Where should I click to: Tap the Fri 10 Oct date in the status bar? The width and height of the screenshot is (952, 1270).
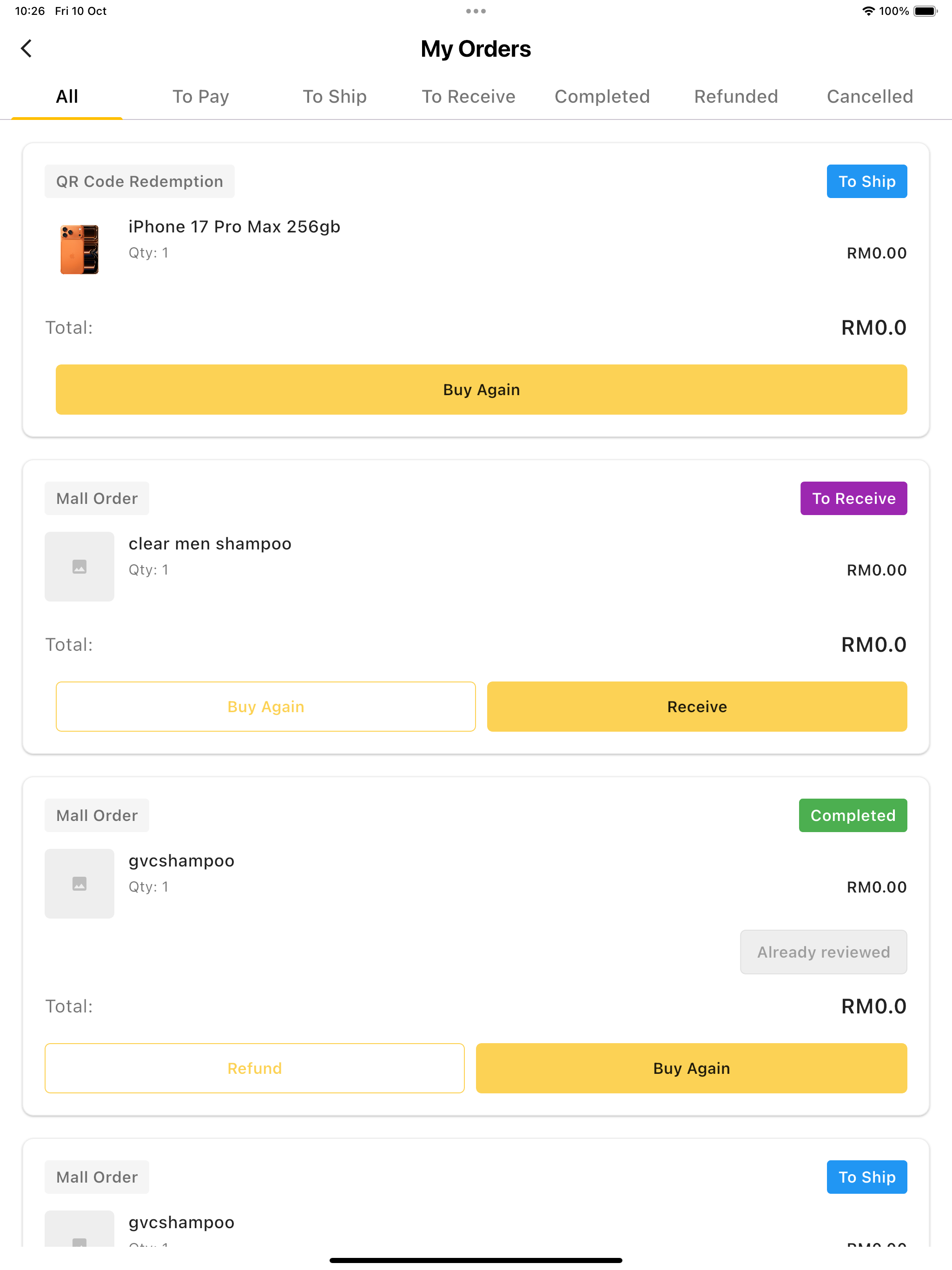pyautogui.click(x=80, y=11)
